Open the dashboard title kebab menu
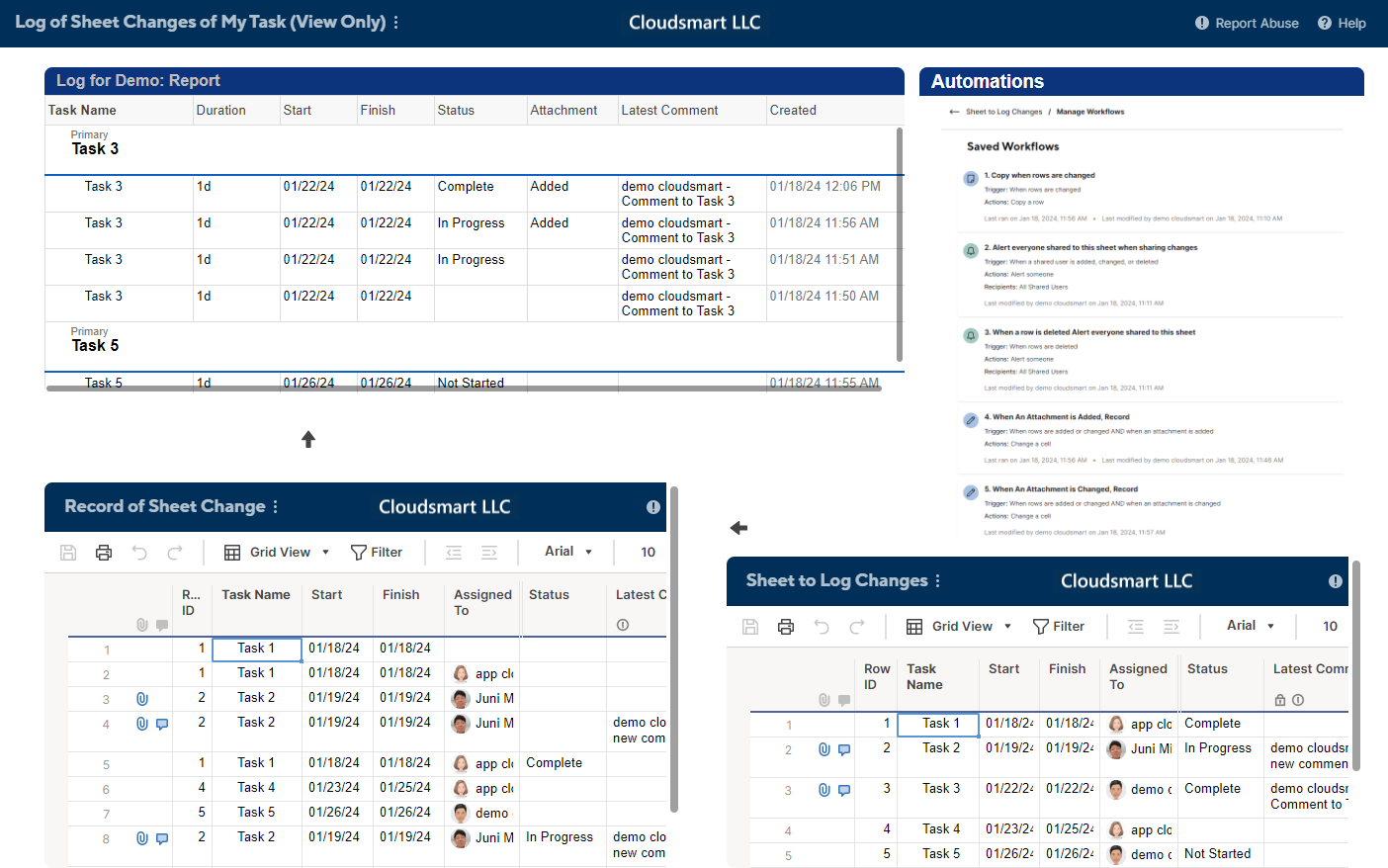This screenshot has width=1388, height=868. (395, 22)
